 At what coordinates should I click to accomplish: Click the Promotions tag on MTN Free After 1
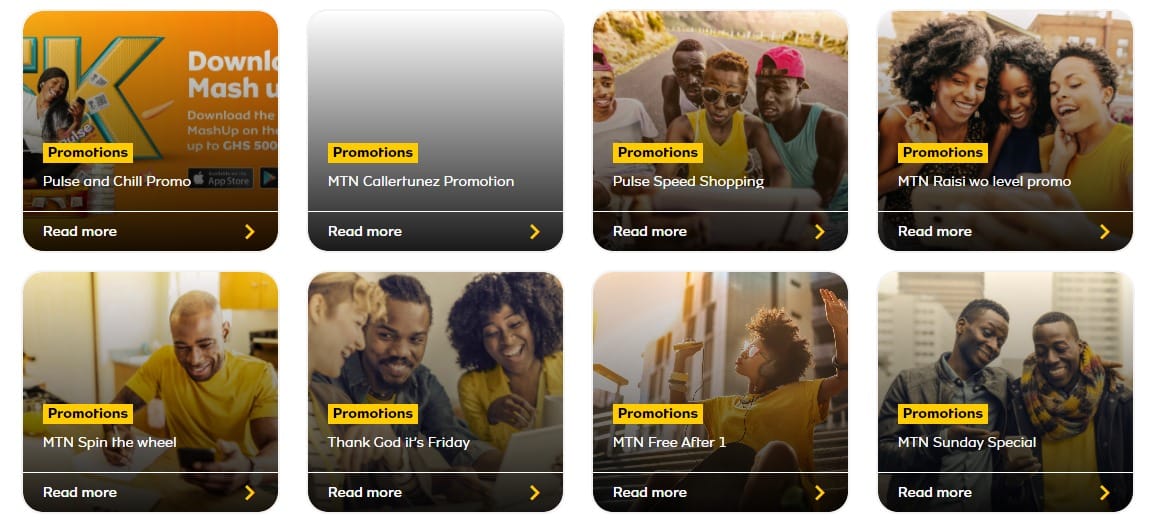point(657,413)
